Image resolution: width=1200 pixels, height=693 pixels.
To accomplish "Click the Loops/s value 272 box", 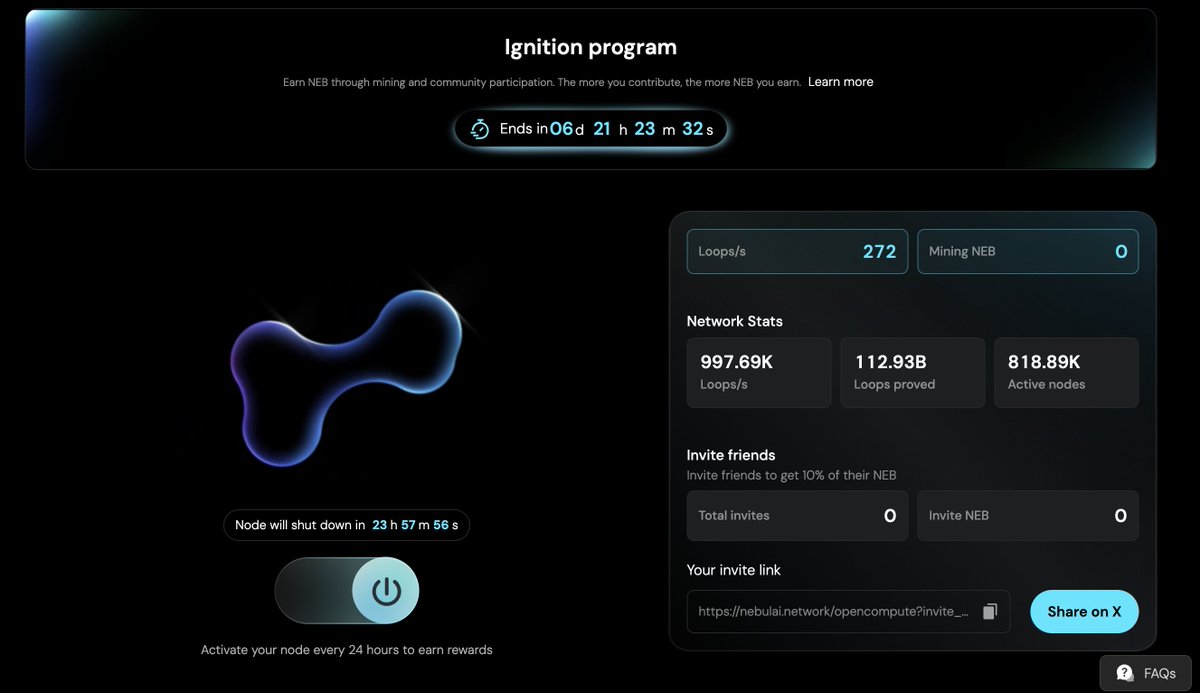I will pos(797,252).
